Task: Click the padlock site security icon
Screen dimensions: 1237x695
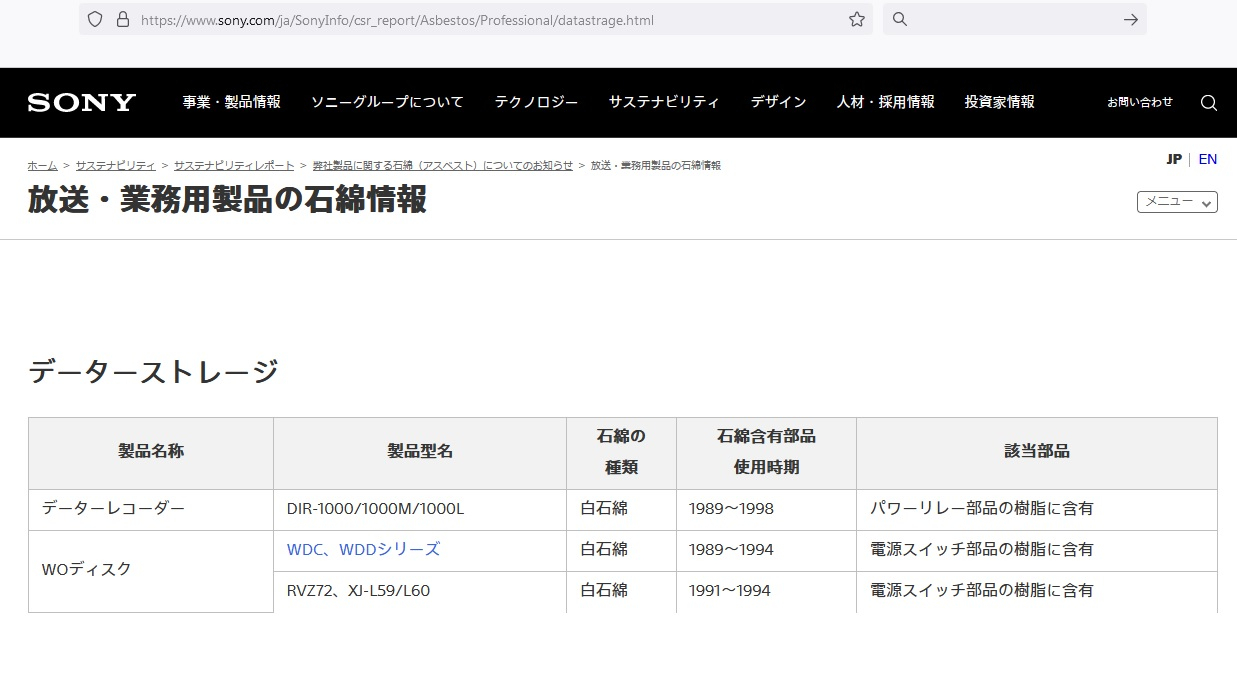Action: tap(123, 19)
